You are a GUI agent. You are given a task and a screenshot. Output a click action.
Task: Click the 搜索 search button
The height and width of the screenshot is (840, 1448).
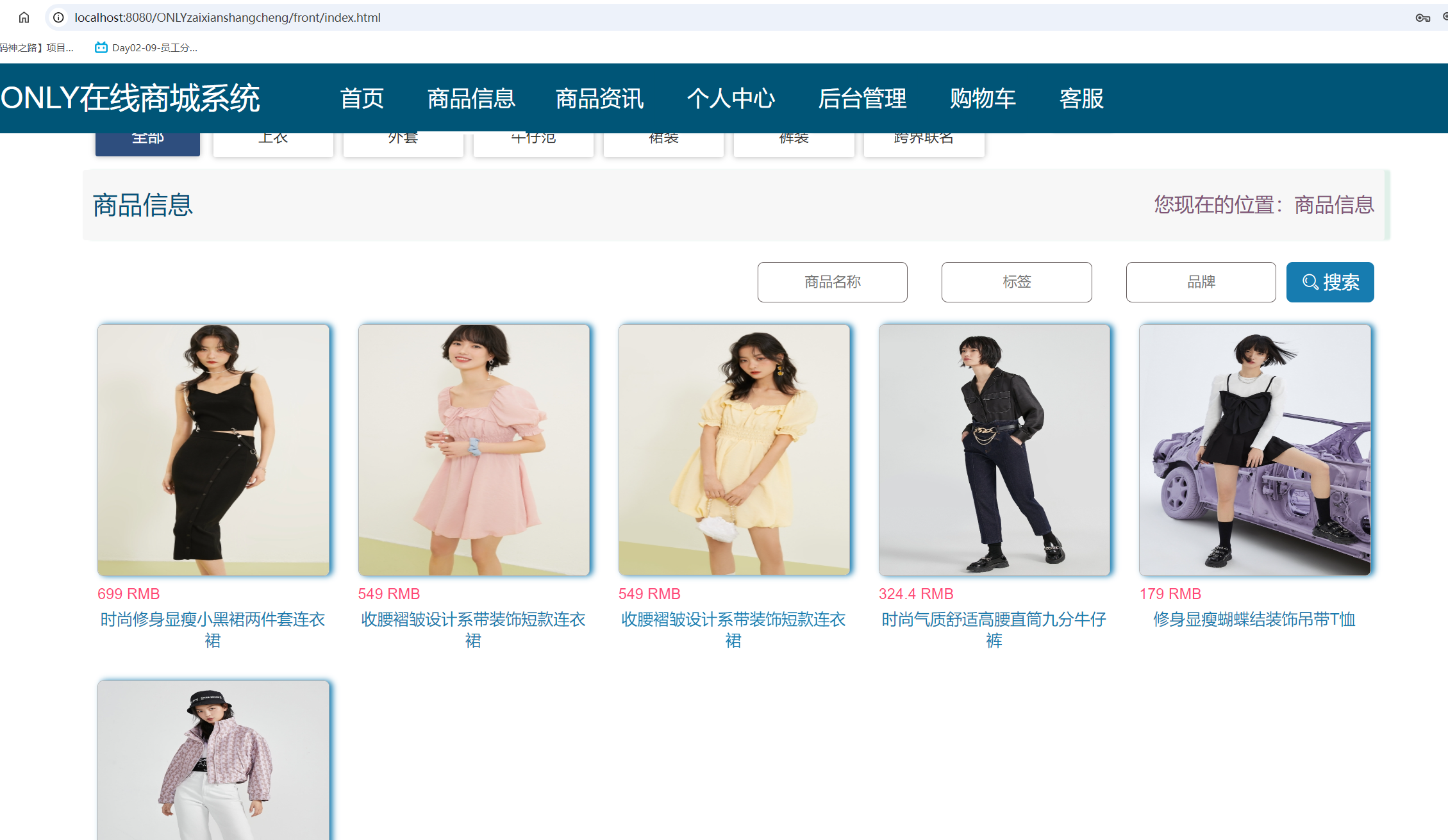coord(1329,282)
